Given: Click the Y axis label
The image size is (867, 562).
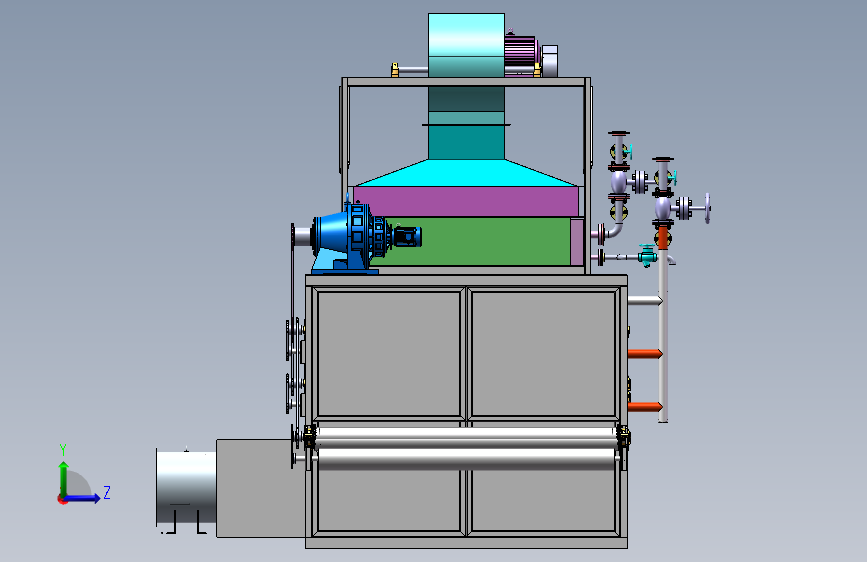Looking at the screenshot, I should pyautogui.click(x=63, y=450).
